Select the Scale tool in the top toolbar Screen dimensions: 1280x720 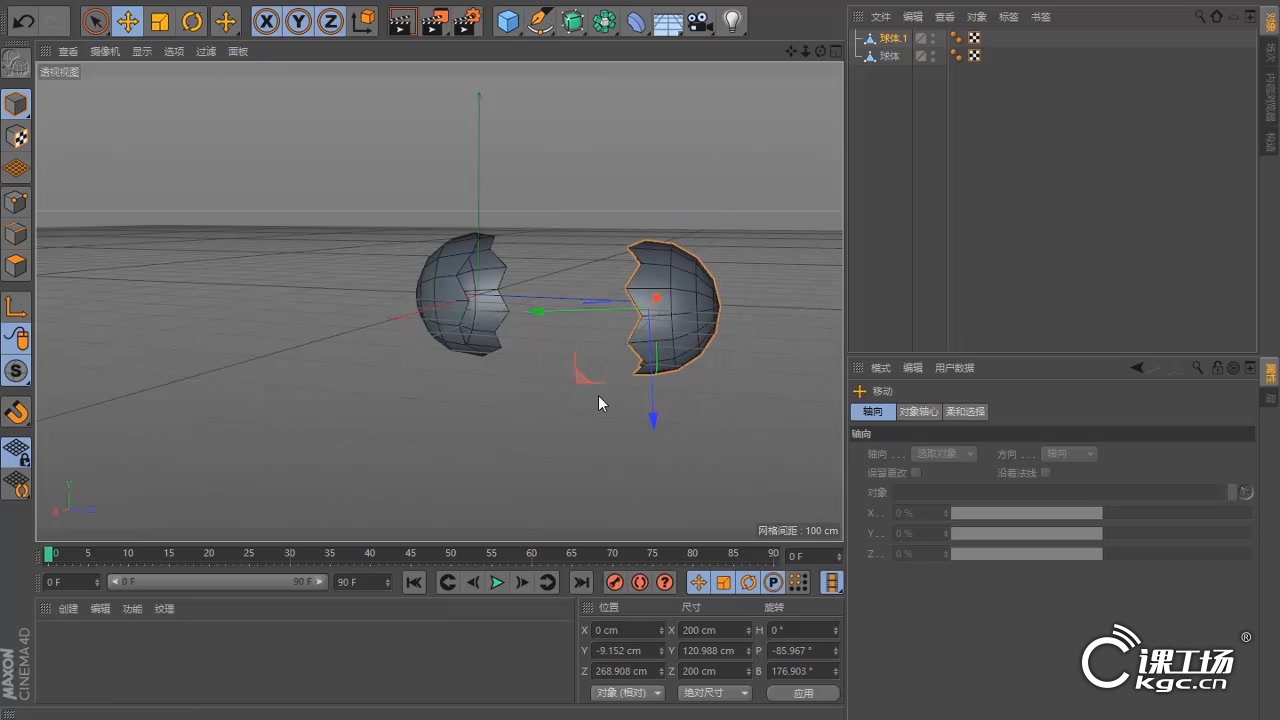tap(161, 21)
